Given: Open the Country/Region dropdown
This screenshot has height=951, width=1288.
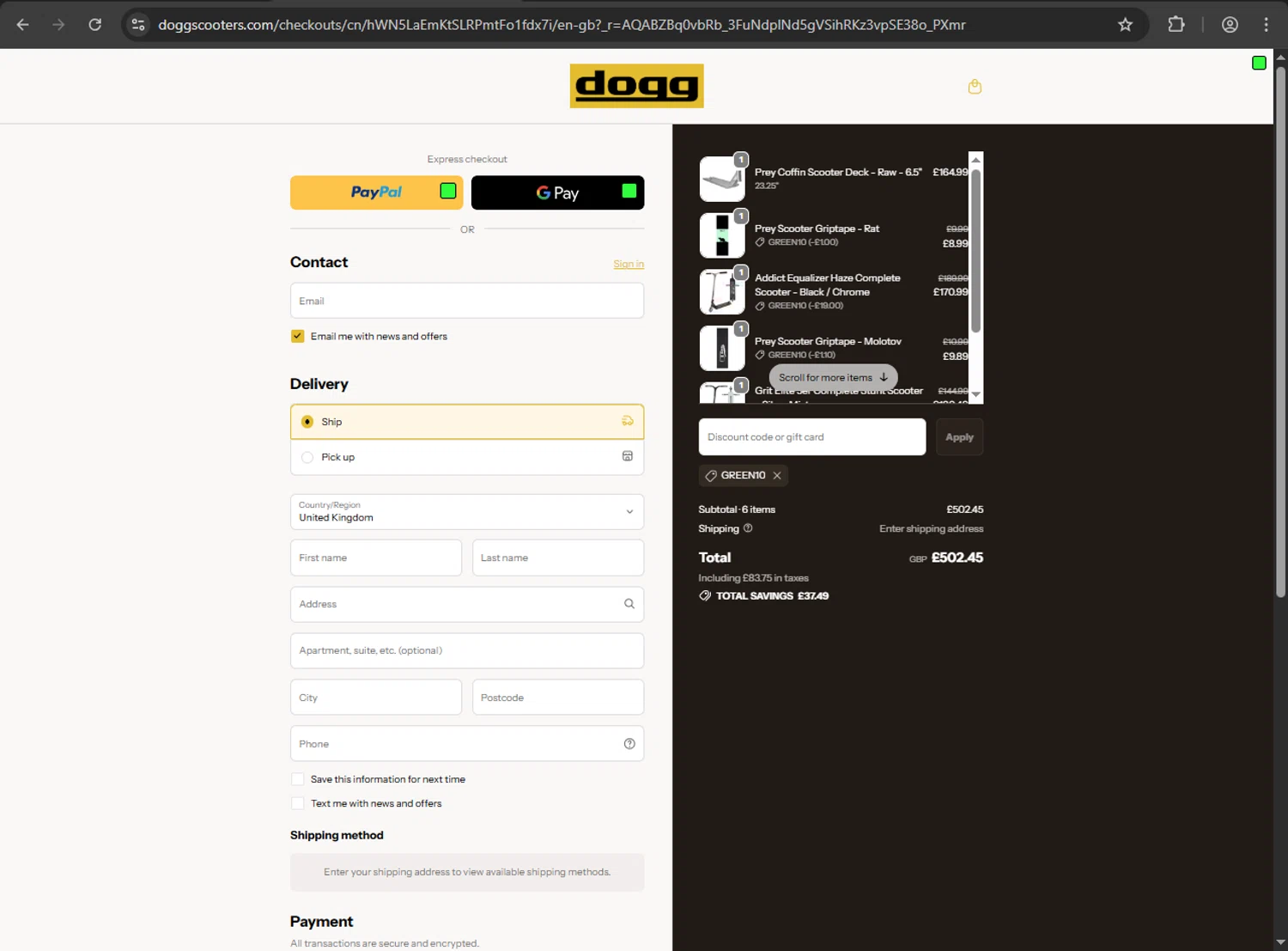Looking at the screenshot, I should point(467,512).
